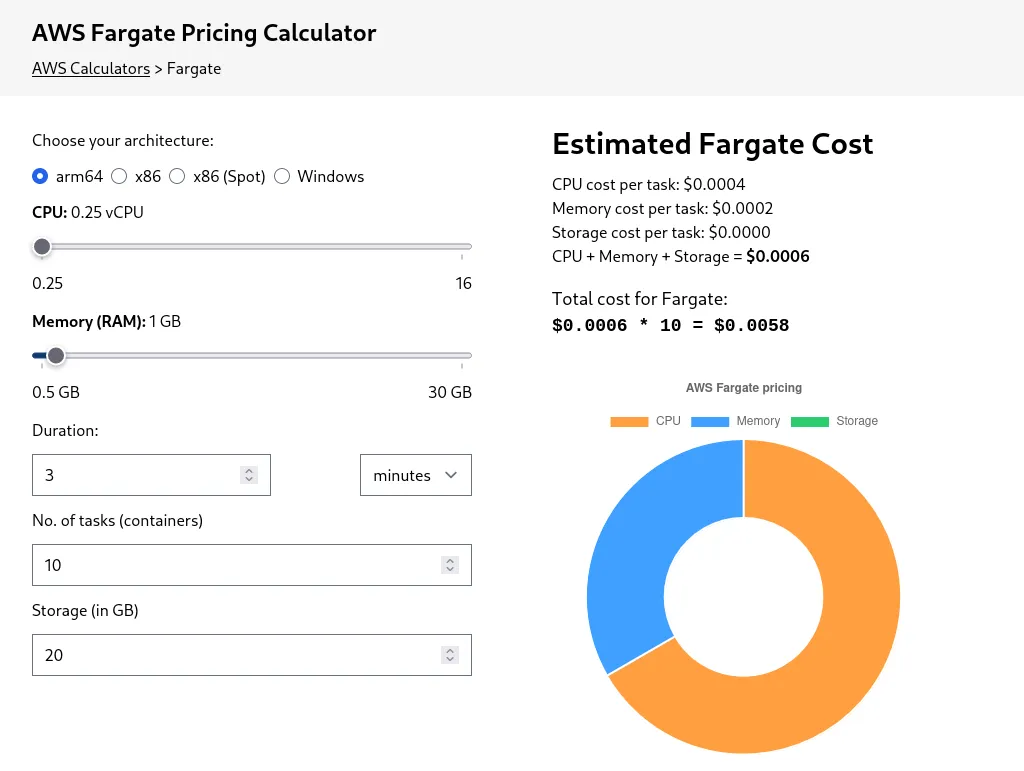Toggle the CPU legend orange swatch
Image resolution: width=1024 pixels, height=771 pixels.
pyautogui.click(x=629, y=422)
